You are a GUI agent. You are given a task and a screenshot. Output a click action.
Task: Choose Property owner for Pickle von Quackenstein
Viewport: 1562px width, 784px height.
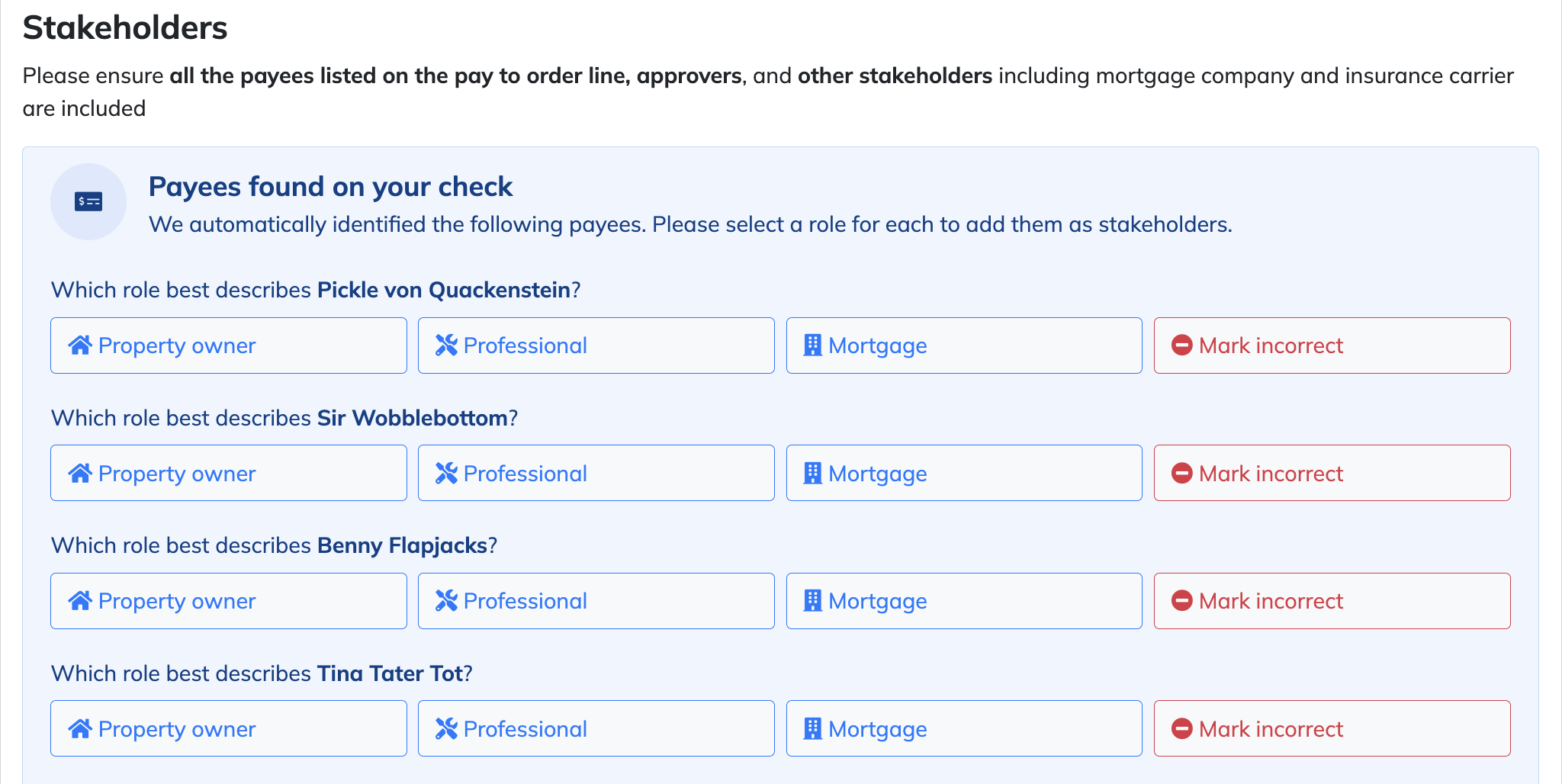click(229, 345)
